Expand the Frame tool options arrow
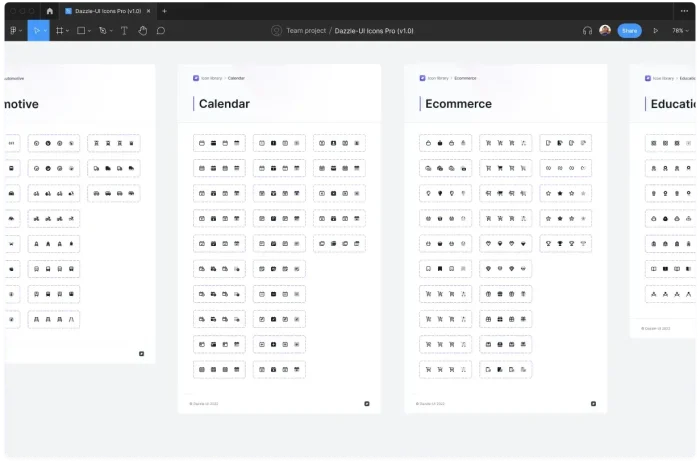Screen dimensions: 700x463 [67, 31]
